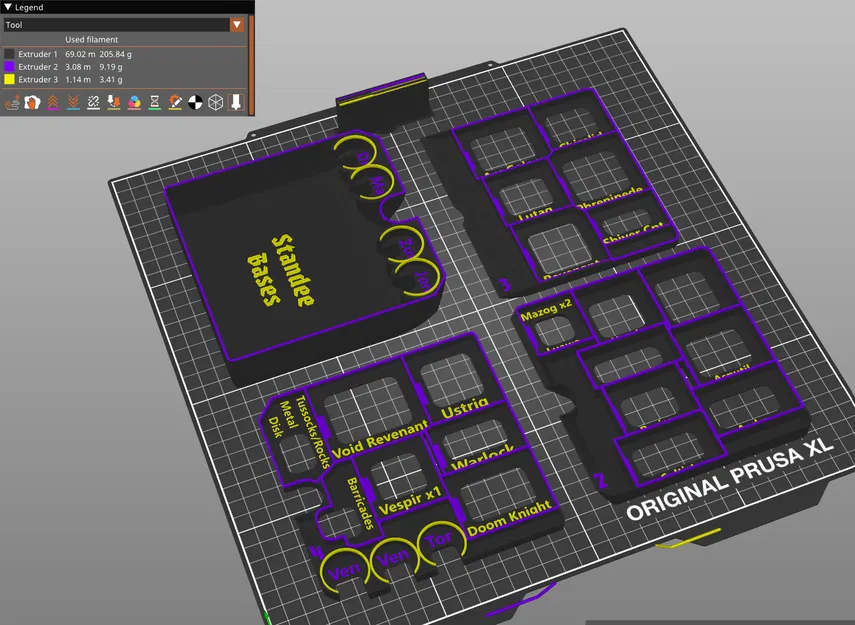Viewport: 855px width, 625px height.
Task: Click the 205.84 g filament weight value
Action: (116, 54)
